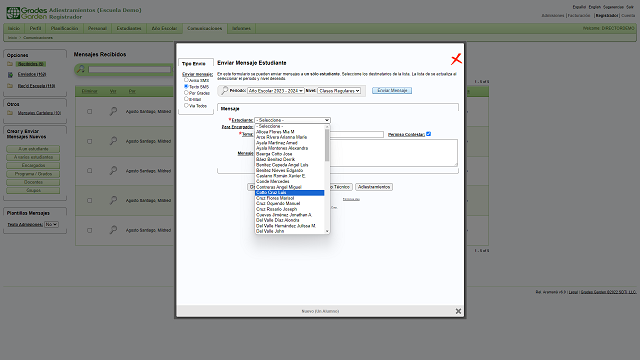
Task: Open the Enviados messages link
Action: [x=32, y=75]
